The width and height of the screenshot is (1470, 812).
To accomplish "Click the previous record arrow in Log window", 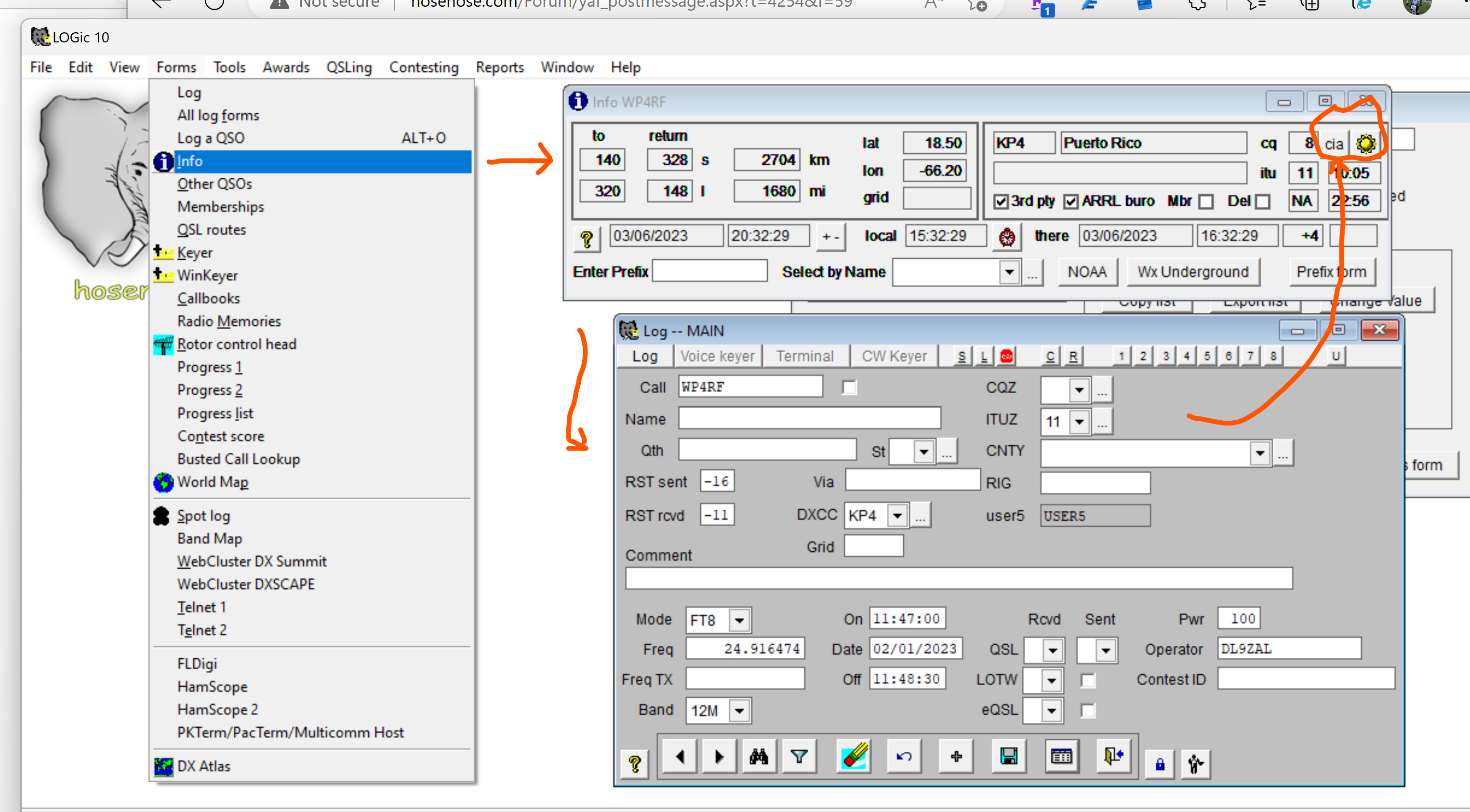I will coord(679,757).
